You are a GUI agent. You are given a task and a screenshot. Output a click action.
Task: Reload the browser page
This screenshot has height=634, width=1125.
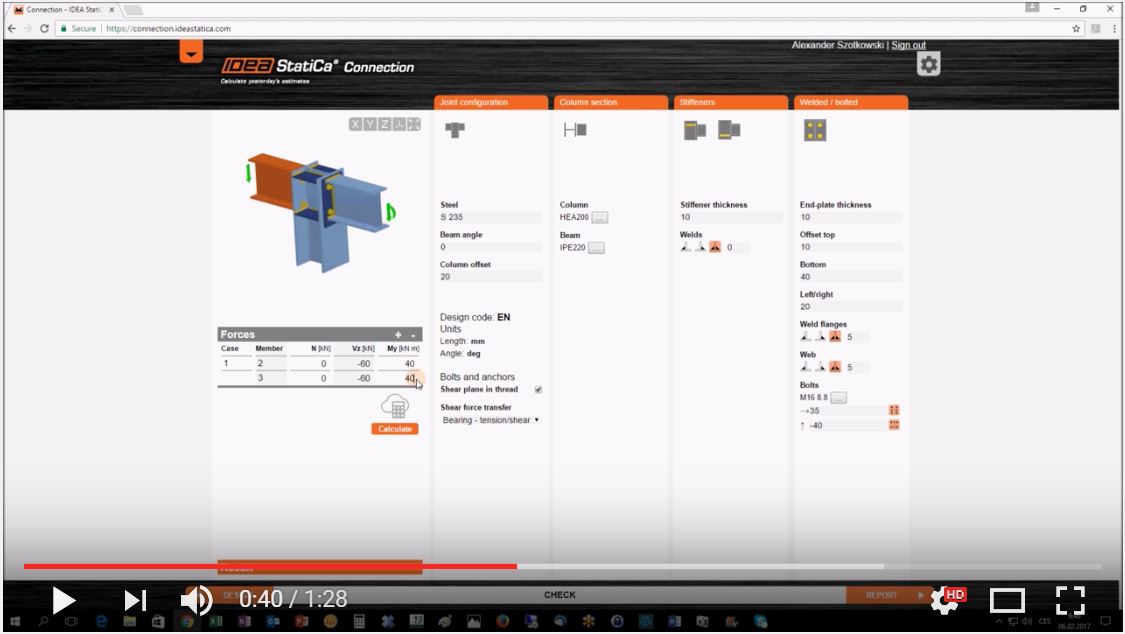tap(44, 29)
